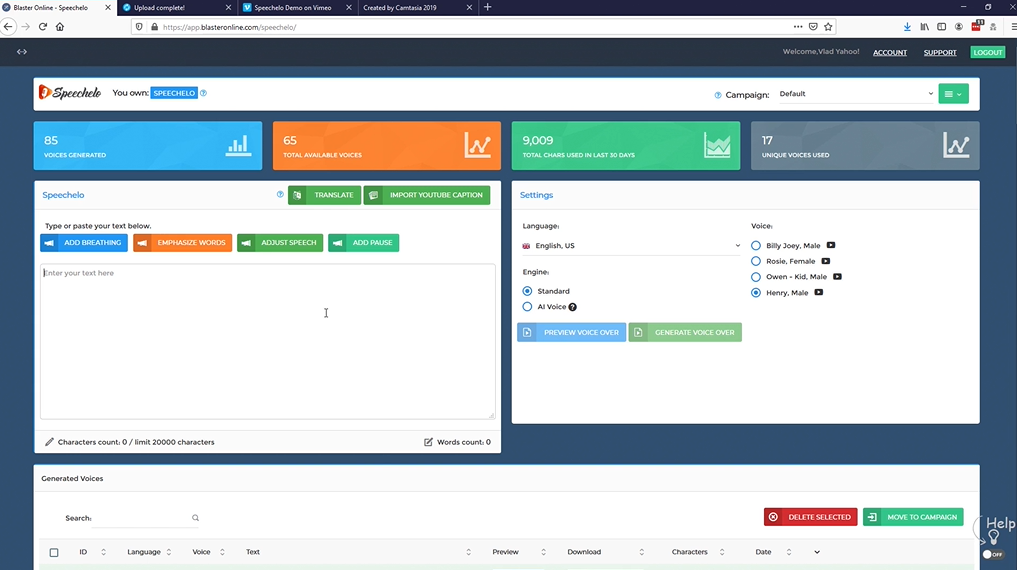Click the sidebar collapse arrows icon
This screenshot has width=1017, height=570.
[22, 52]
